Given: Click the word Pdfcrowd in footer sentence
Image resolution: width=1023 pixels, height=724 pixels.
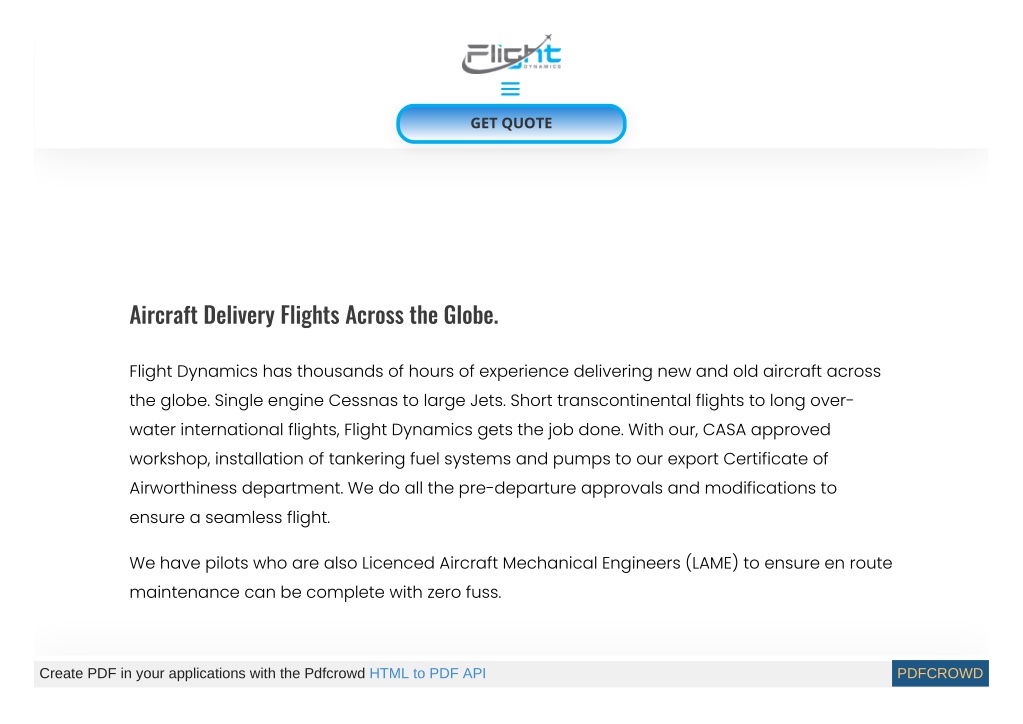Looking at the screenshot, I should pos(334,673).
